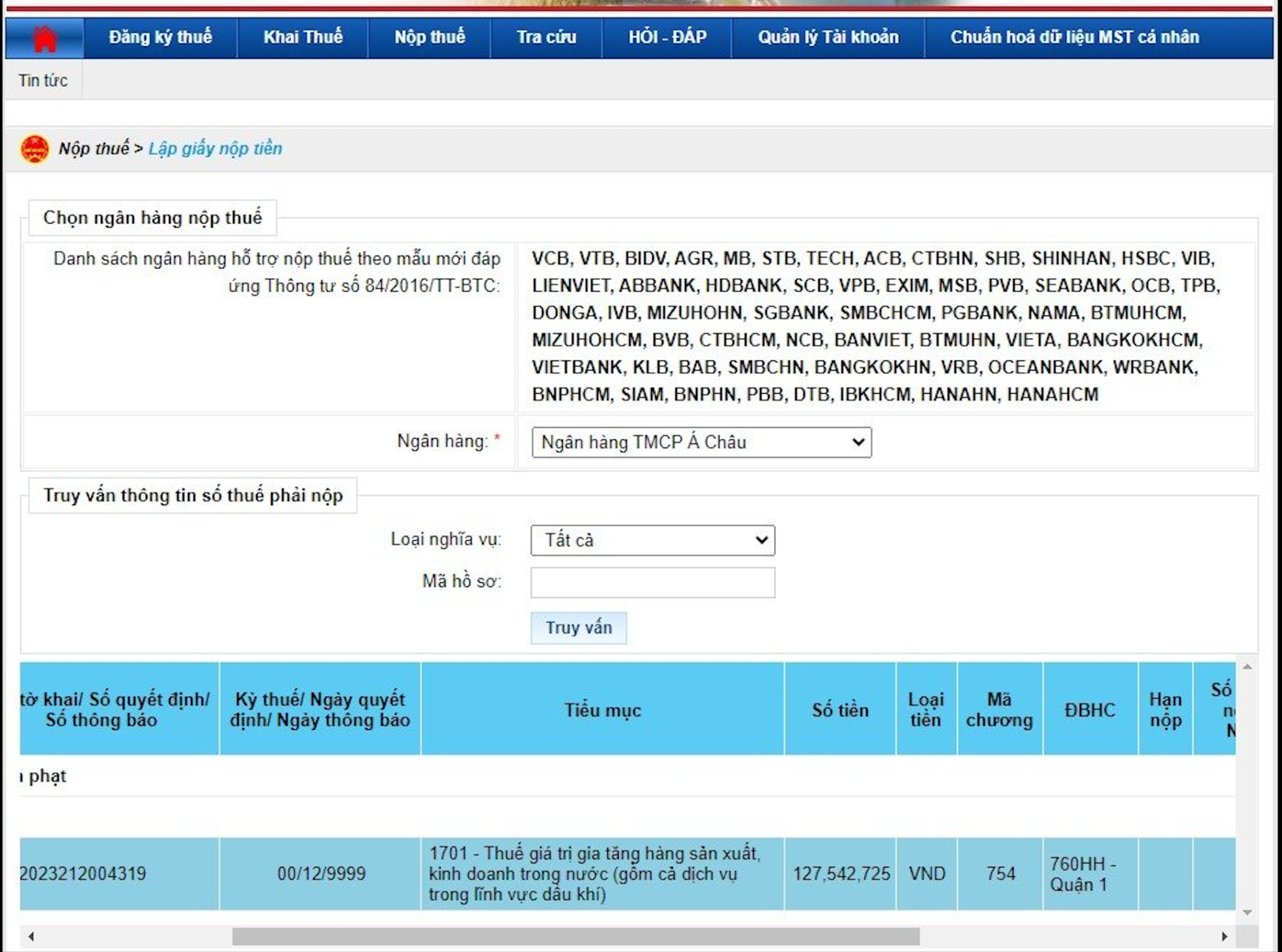Open the Đăng ký thuế menu
The height and width of the screenshot is (952, 1282).
point(160,38)
